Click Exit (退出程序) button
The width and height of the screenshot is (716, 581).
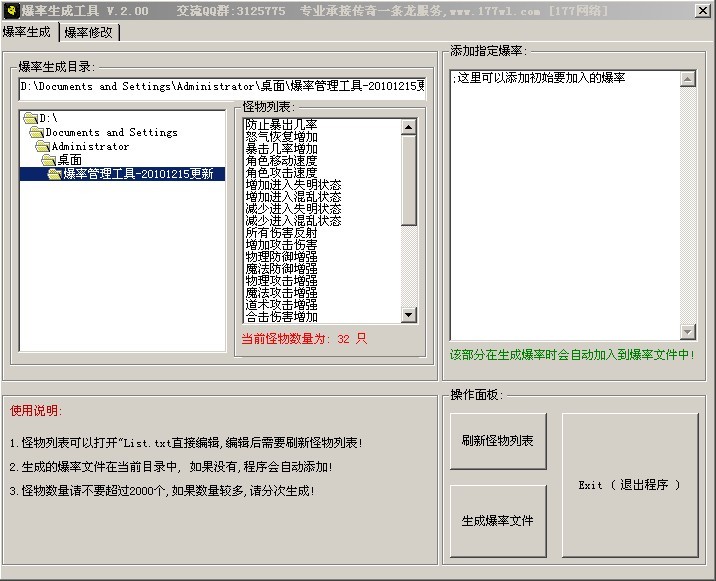[x=629, y=485]
